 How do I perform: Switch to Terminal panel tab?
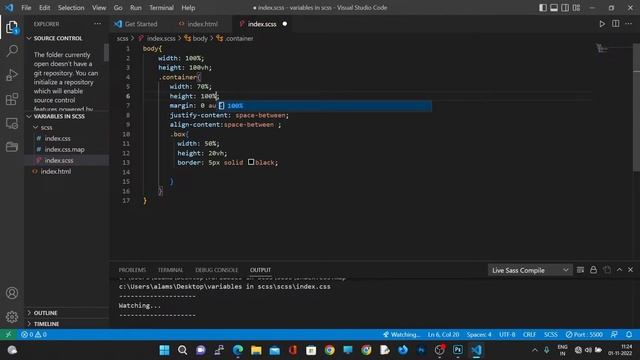[171, 270]
